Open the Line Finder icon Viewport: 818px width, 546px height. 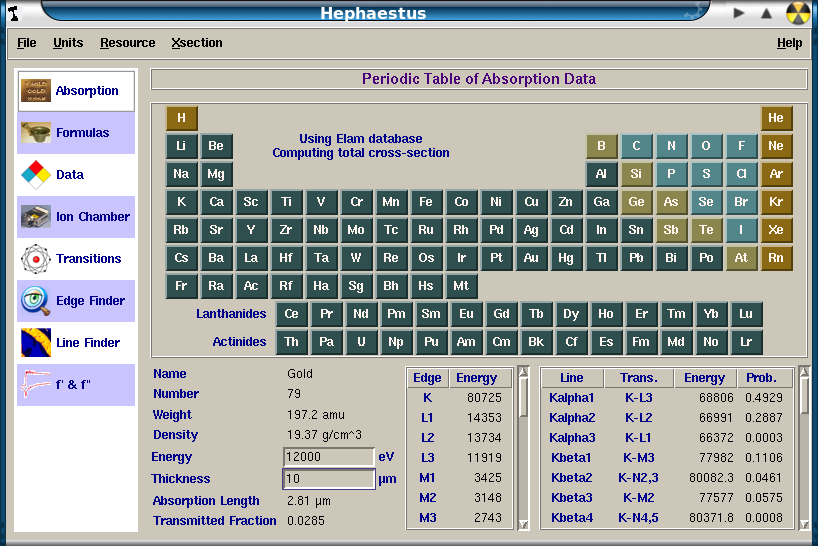click(x=36, y=343)
